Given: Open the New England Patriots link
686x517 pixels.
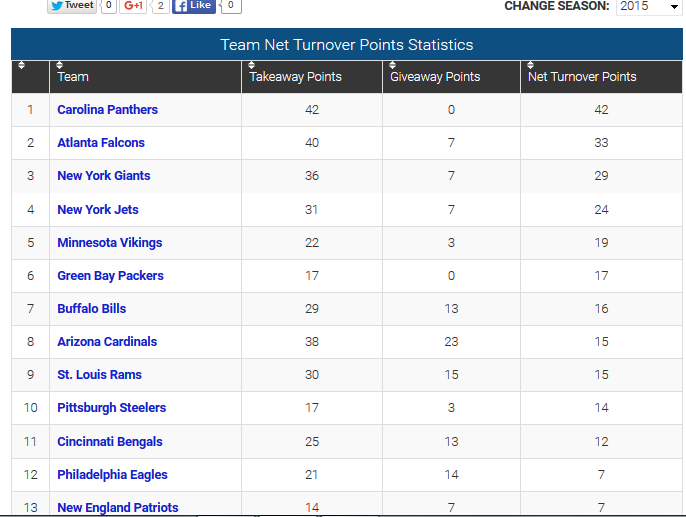Looking at the screenshot, I should [x=118, y=507].
